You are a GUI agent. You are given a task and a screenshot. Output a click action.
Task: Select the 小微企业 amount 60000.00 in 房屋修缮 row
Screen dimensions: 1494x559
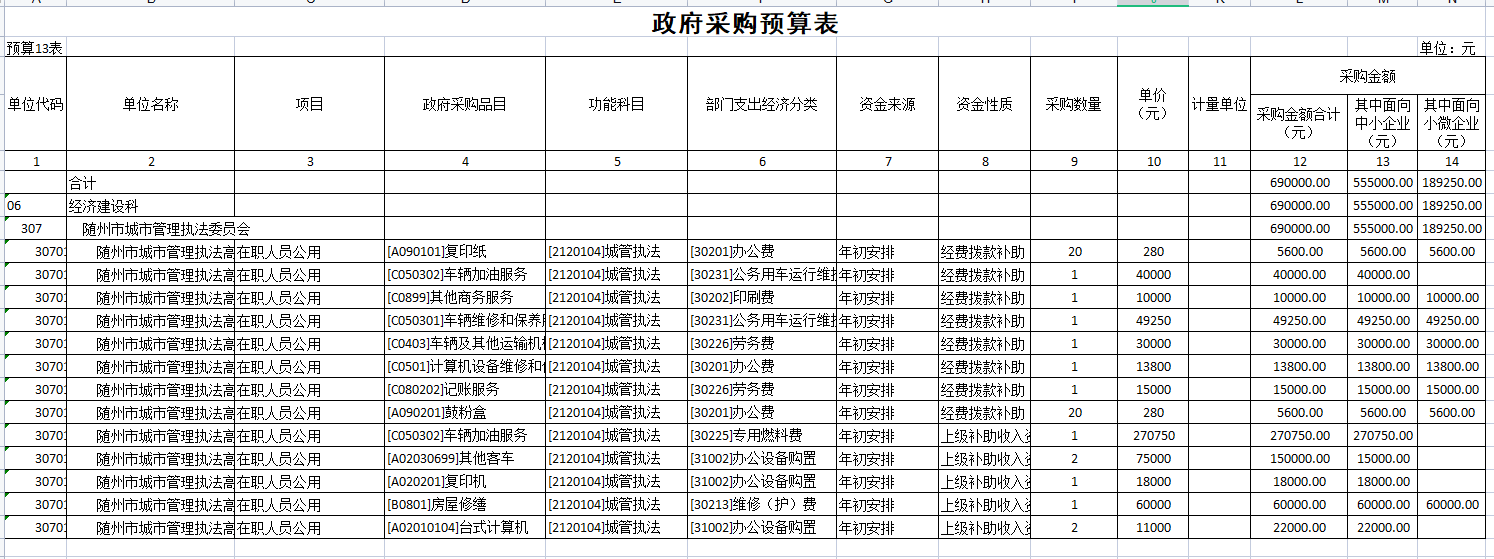(x=1451, y=505)
